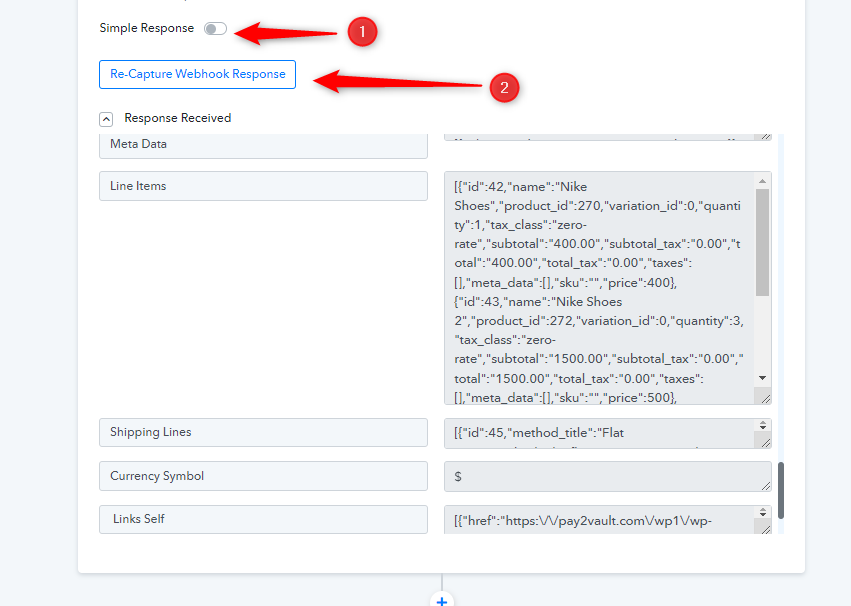Screen dimensions: 851x606
Task: Toggle the Simple Response switch
Action: [215, 29]
